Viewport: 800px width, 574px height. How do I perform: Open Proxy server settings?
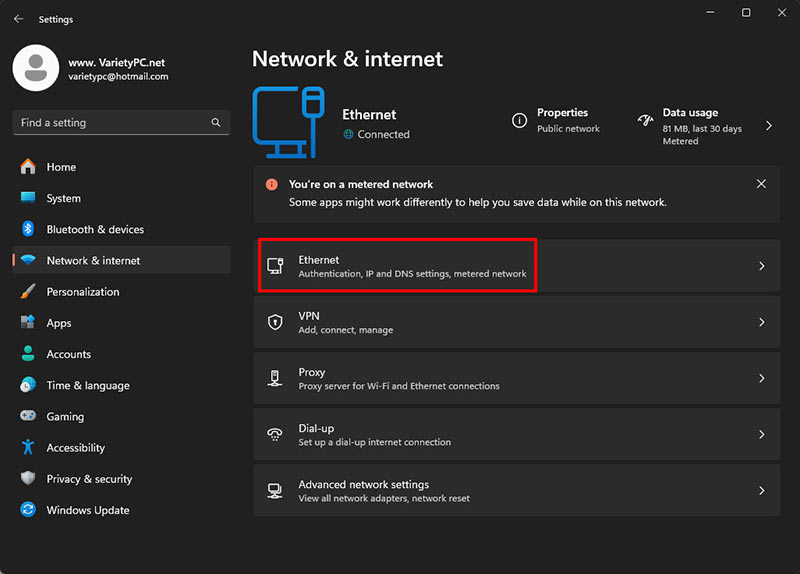[x=517, y=378]
